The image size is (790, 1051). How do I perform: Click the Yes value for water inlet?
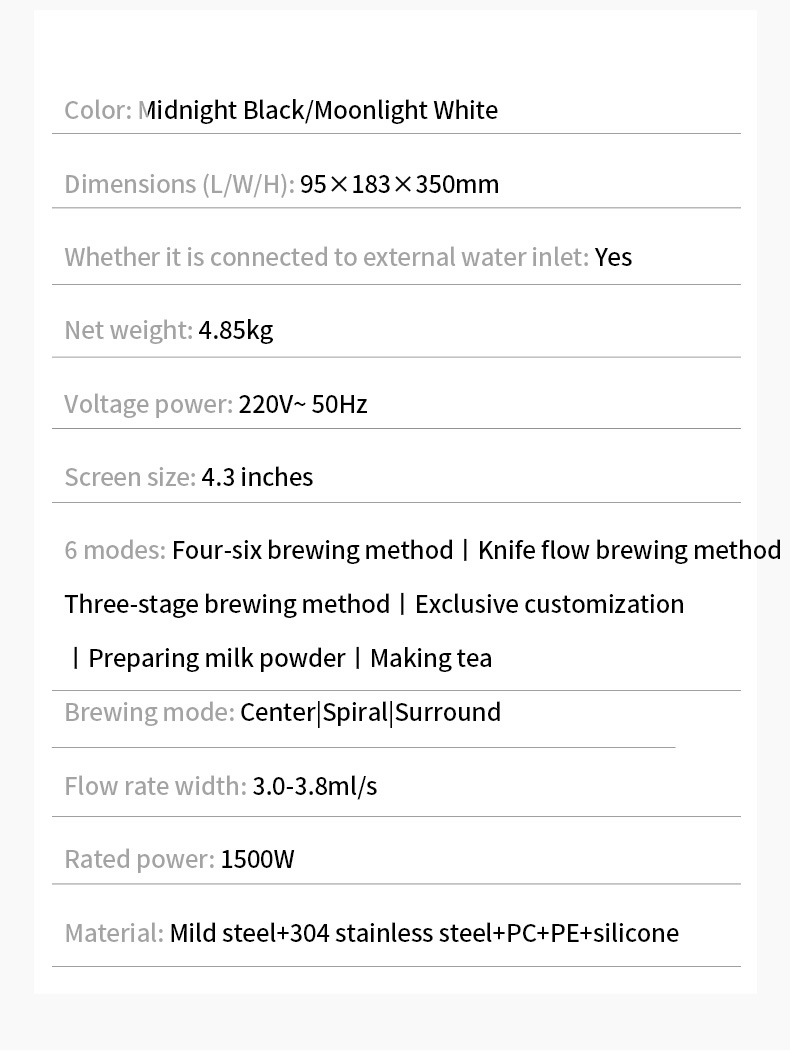[x=613, y=257]
